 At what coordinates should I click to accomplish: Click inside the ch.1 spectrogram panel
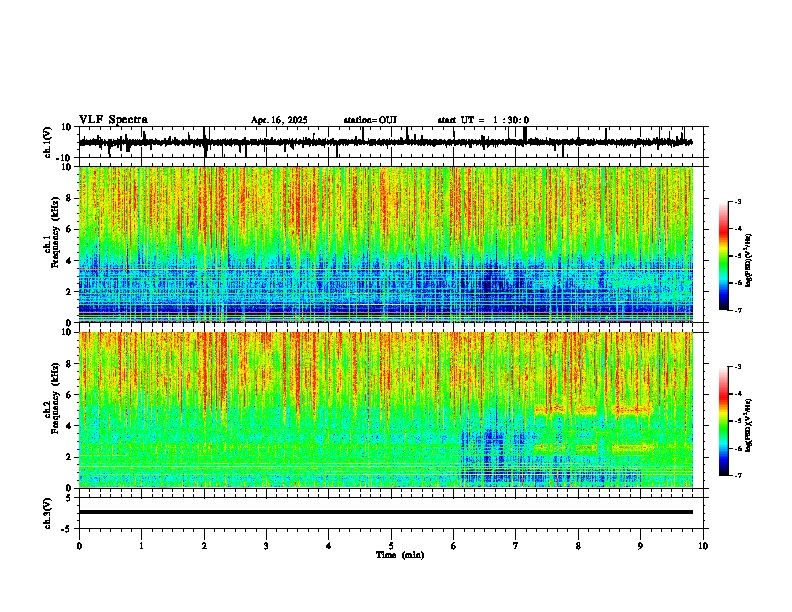click(386, 244)
